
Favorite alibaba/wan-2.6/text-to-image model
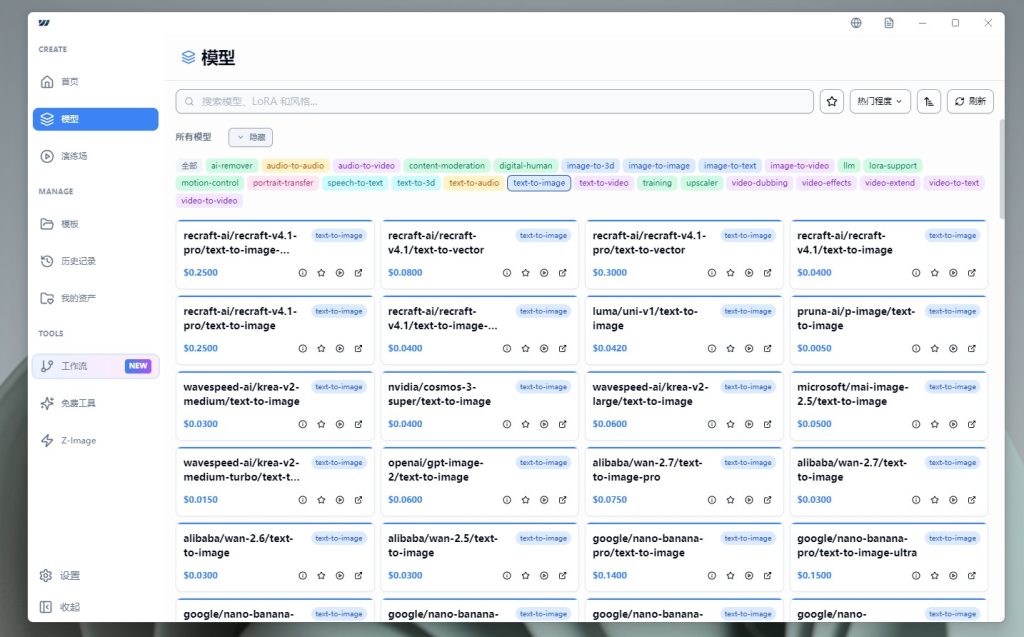pos(321,576)
